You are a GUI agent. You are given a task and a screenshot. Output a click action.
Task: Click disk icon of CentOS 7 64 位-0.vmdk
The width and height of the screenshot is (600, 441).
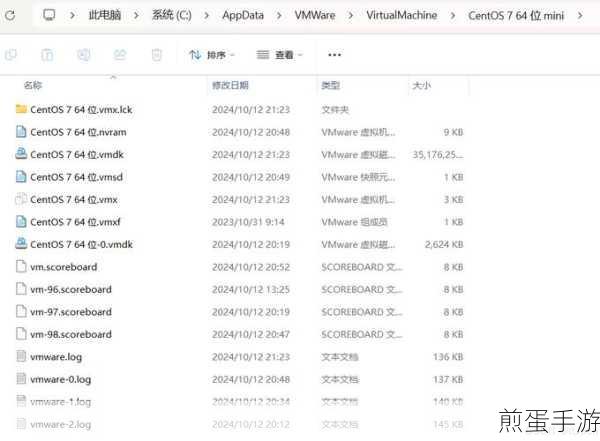21,244
